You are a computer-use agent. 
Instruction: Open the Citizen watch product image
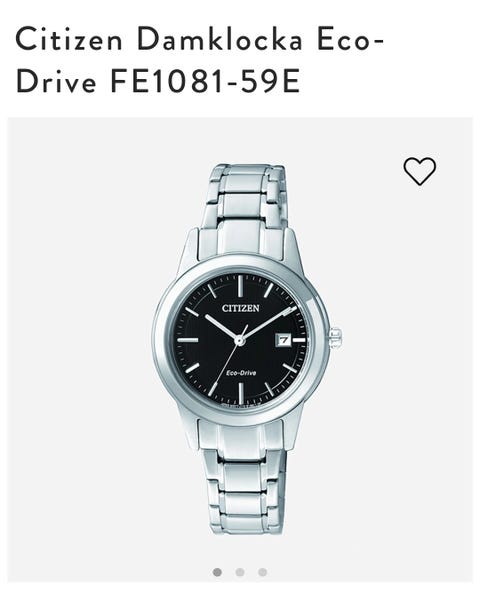247,348
